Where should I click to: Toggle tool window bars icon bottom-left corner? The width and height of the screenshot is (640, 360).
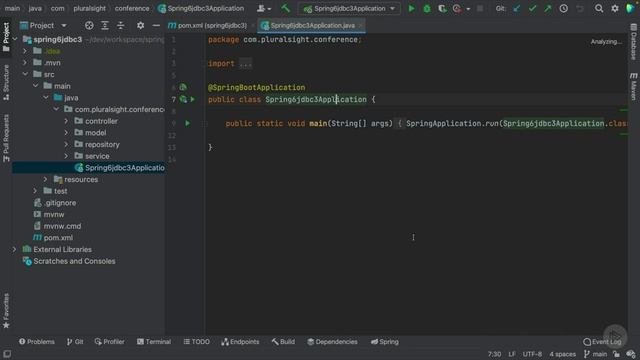(7, 354)
